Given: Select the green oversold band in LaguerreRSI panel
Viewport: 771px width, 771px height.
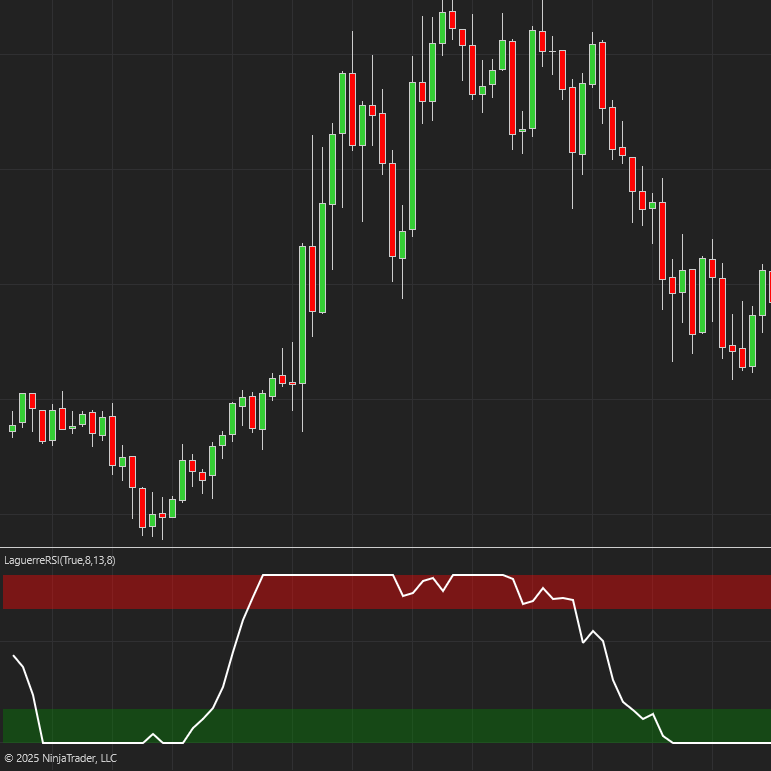Looking at the screenshot, I should tap(387, 726).
